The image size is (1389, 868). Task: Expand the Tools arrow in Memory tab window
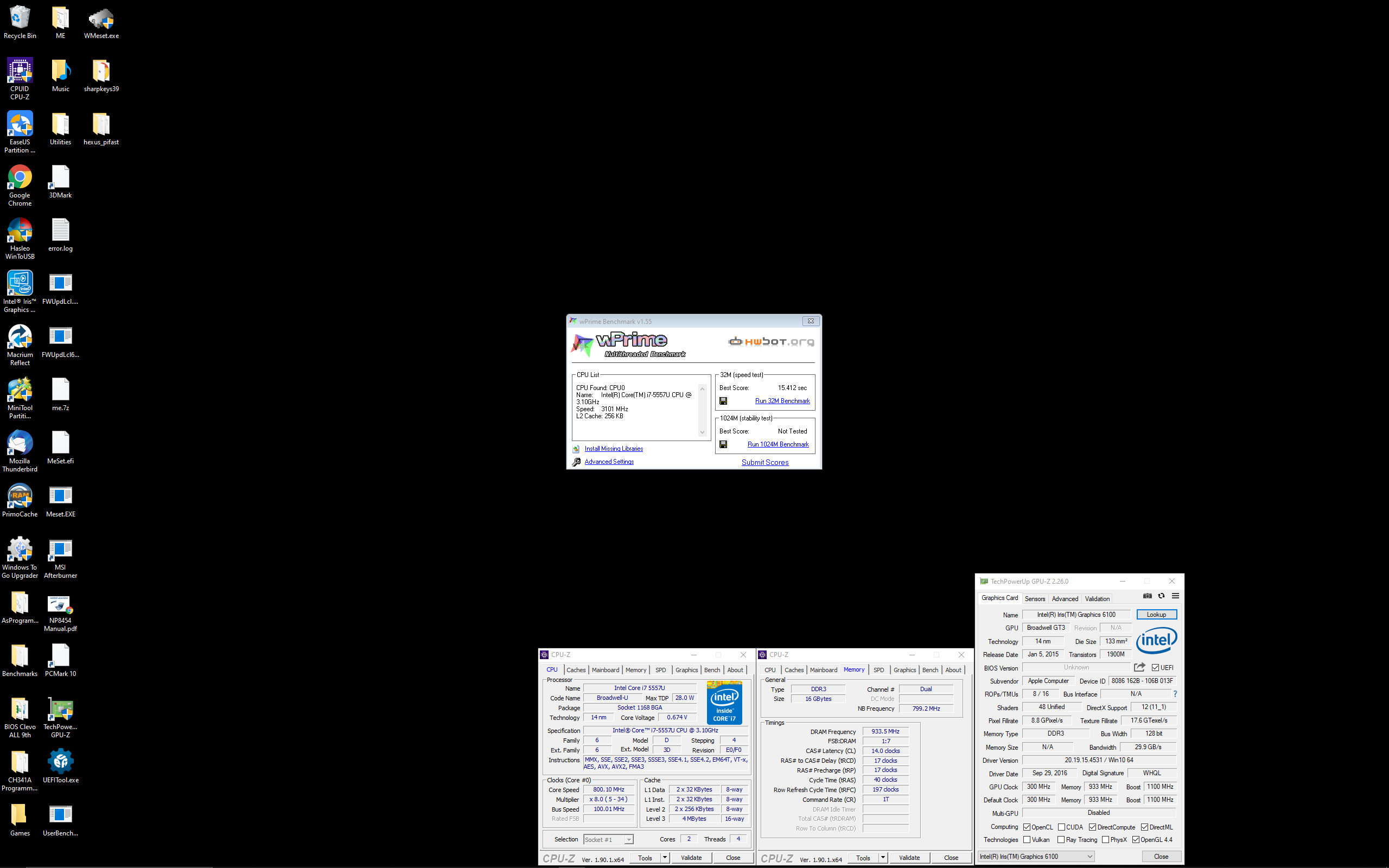point(883,858)
